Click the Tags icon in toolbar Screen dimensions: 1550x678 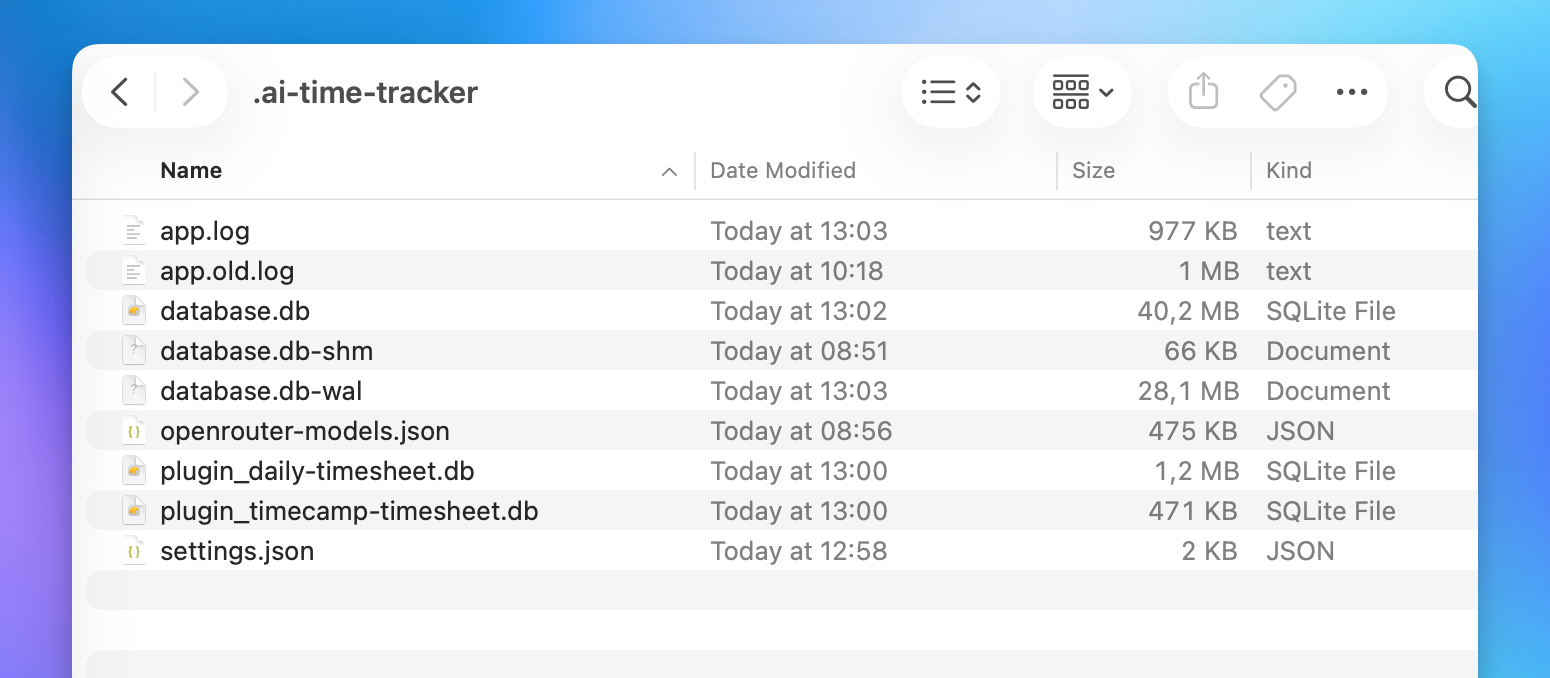1277,93
